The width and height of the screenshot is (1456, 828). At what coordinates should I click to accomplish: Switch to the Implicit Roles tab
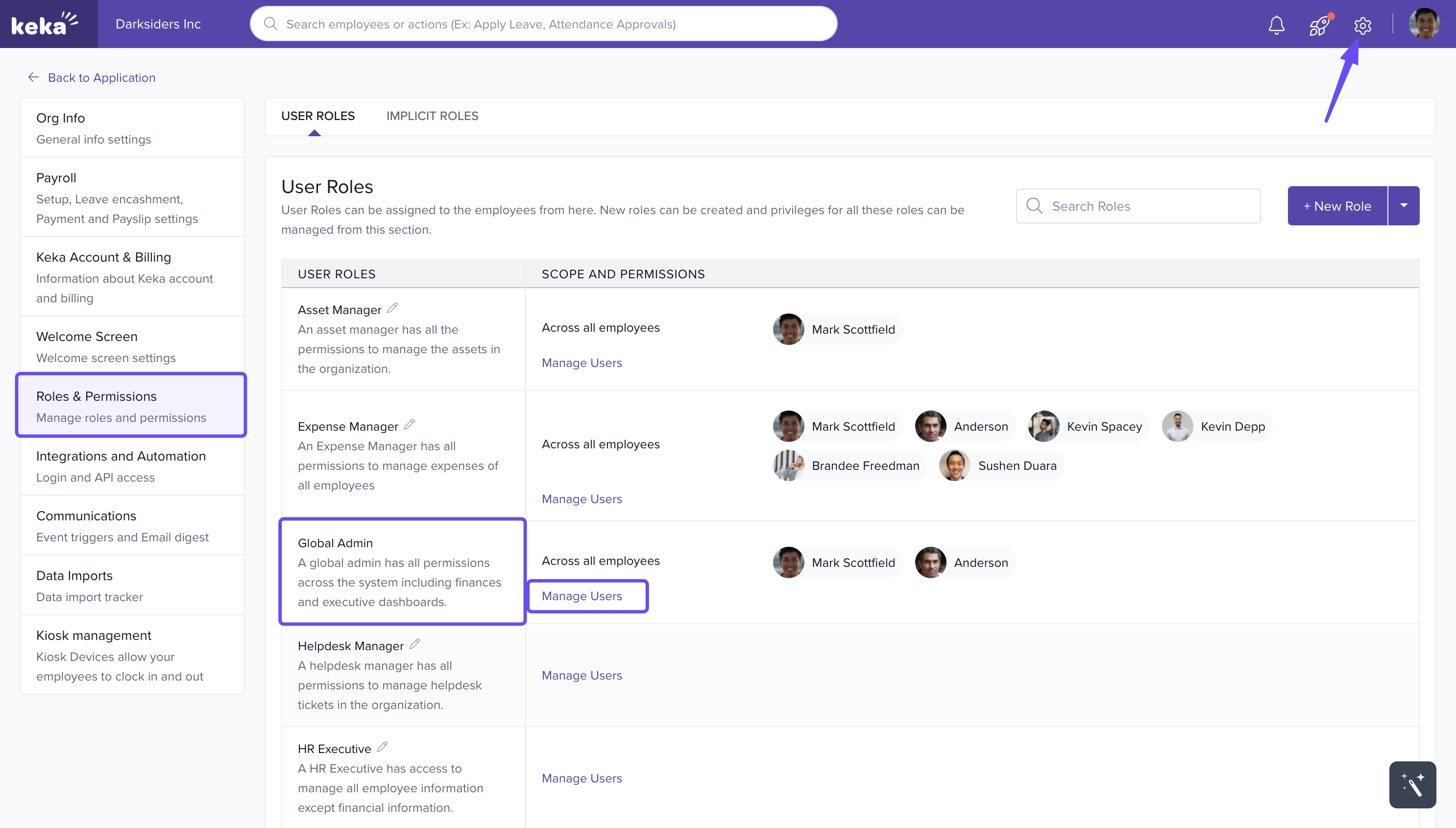tap(432, 116)
